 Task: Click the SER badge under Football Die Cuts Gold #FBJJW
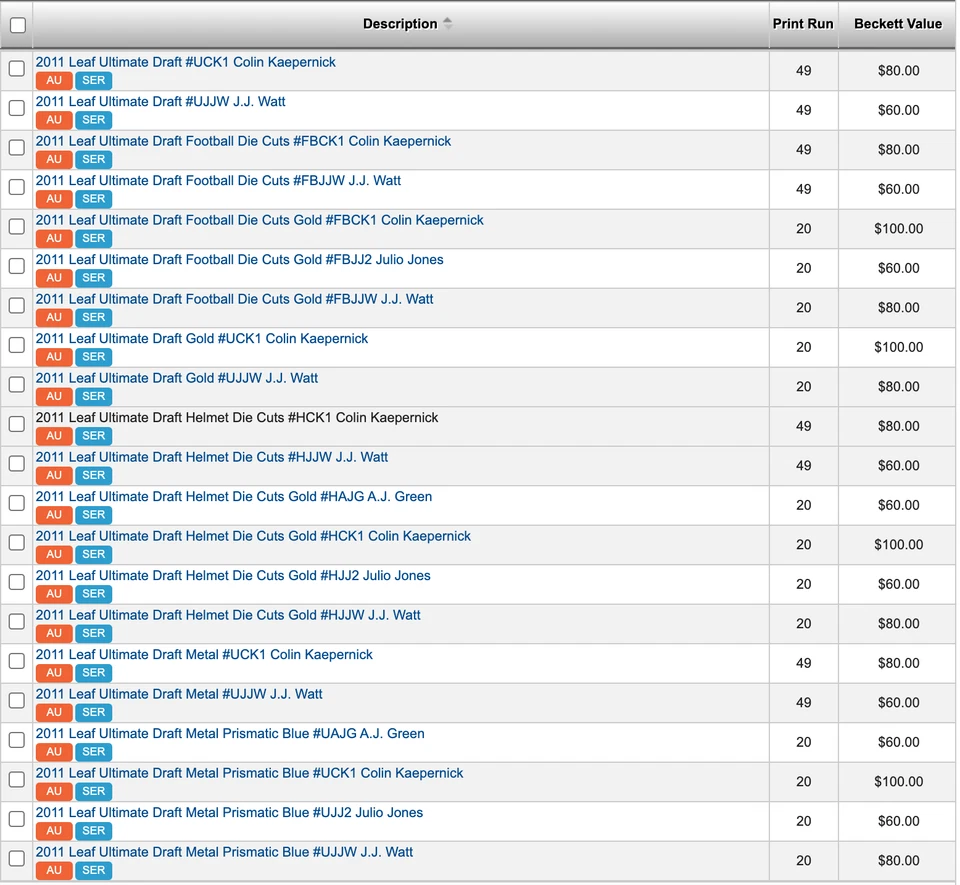94,317
